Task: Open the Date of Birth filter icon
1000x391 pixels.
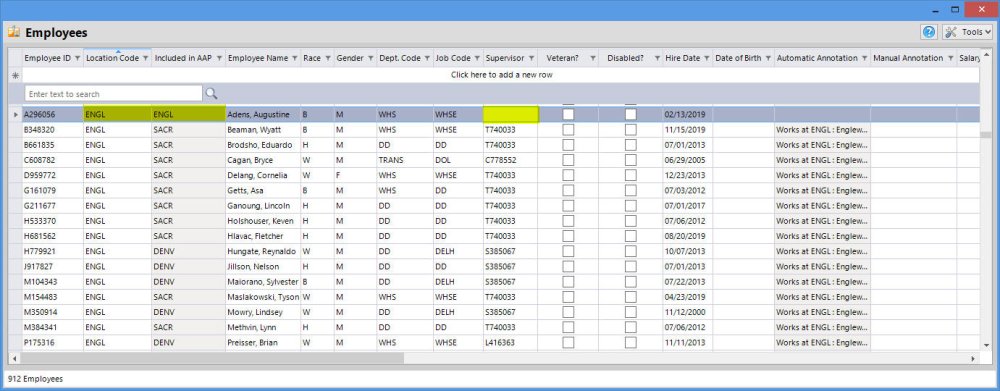Action: point(768,58)
